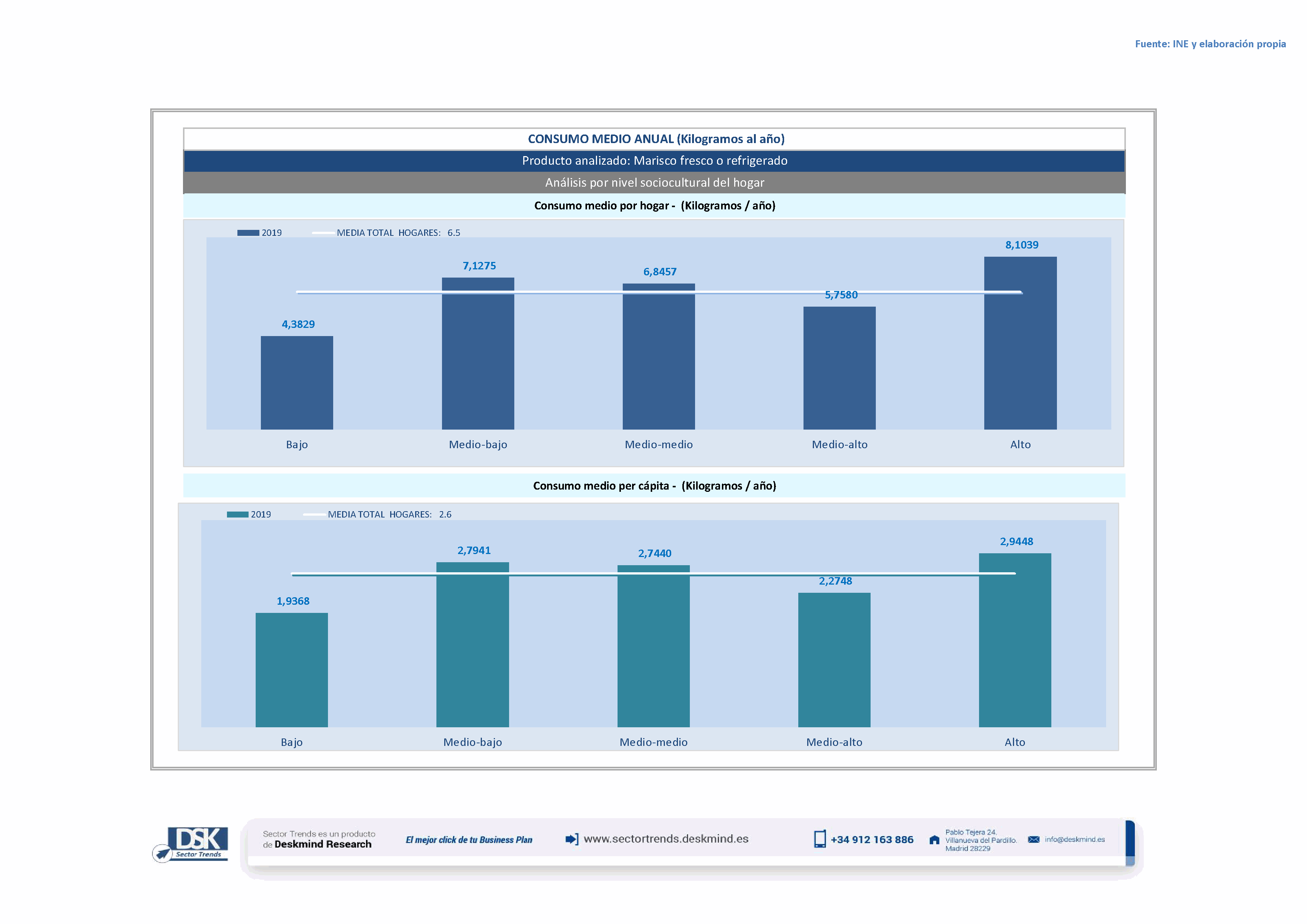Click the 'Deskmind Research' text in footer
This screenshot has height=924, width=1307.
click(323, 844)
